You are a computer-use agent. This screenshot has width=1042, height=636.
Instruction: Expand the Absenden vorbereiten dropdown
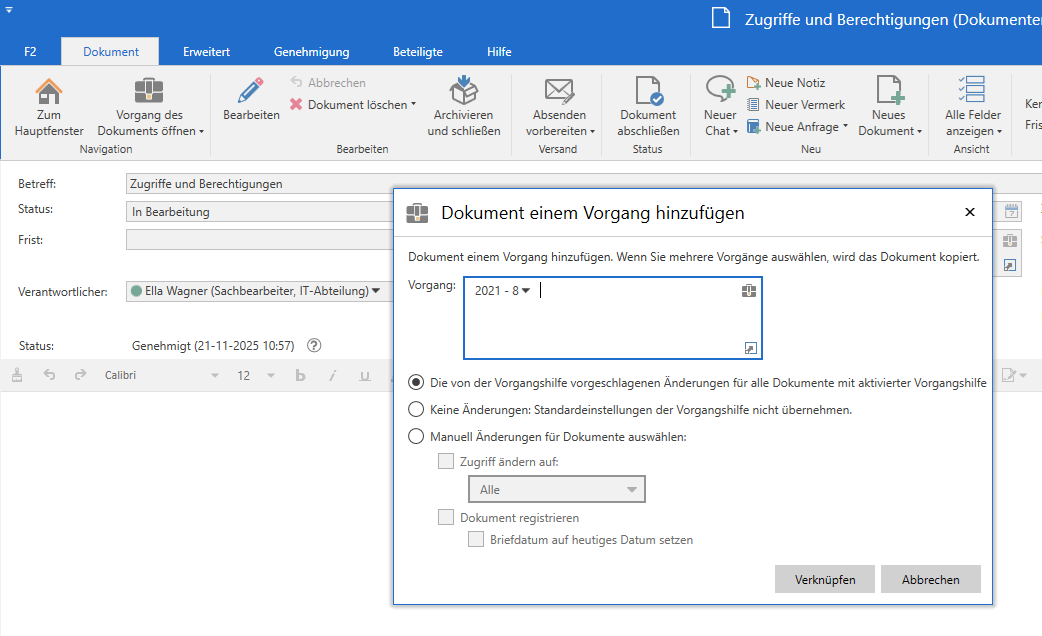click(592, 131)
